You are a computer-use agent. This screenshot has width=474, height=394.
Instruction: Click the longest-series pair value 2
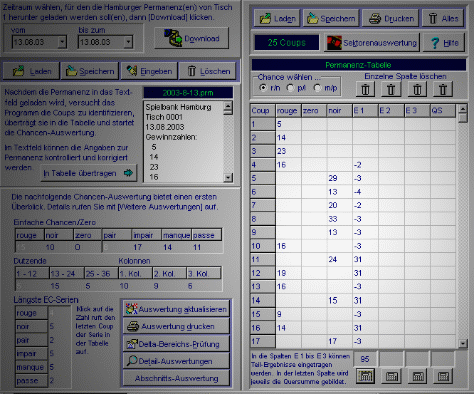(x=52, y=340)
